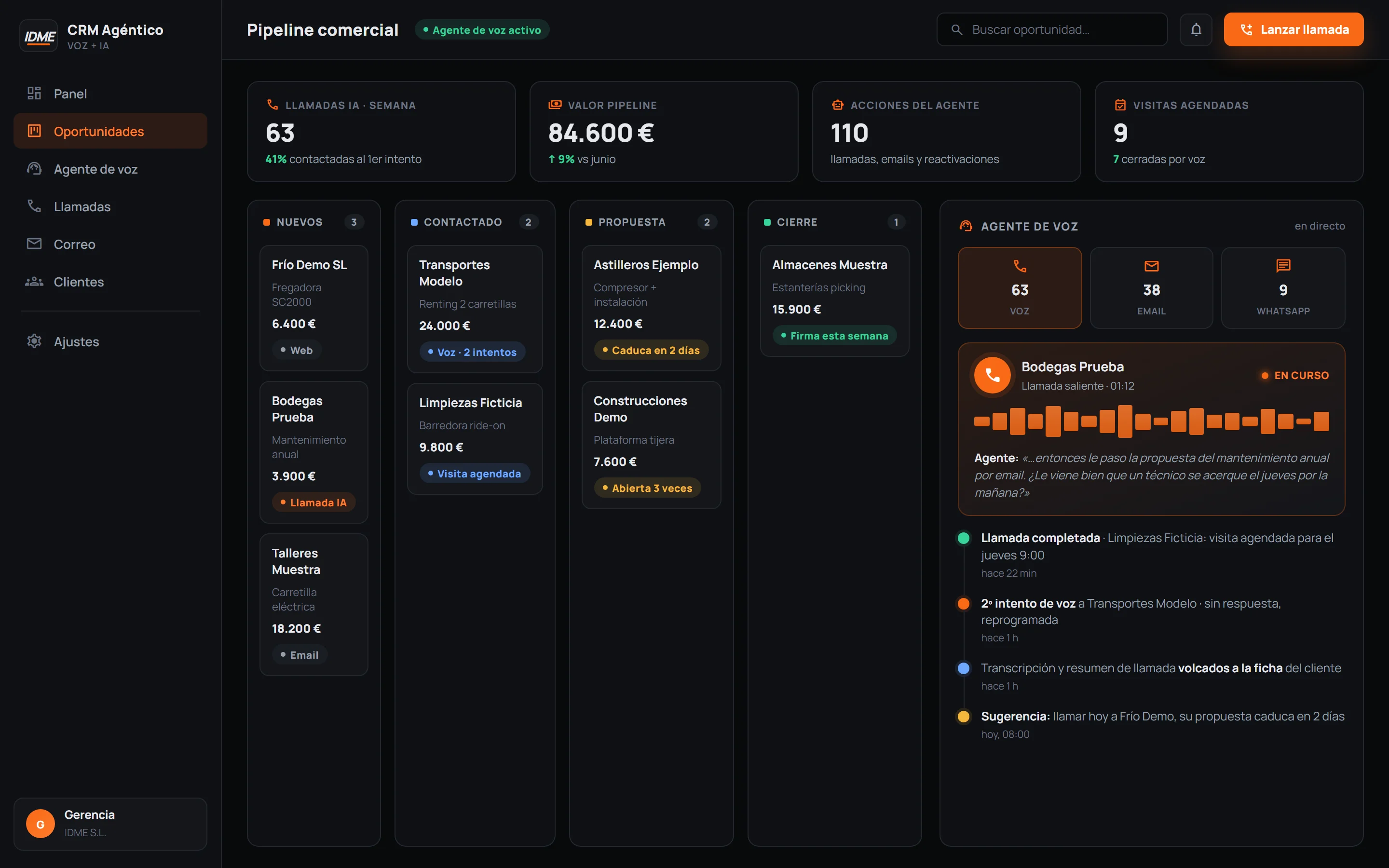Go to Agente de voz section
This screenshot has height=868, width=1389.
tap(110, 169)
